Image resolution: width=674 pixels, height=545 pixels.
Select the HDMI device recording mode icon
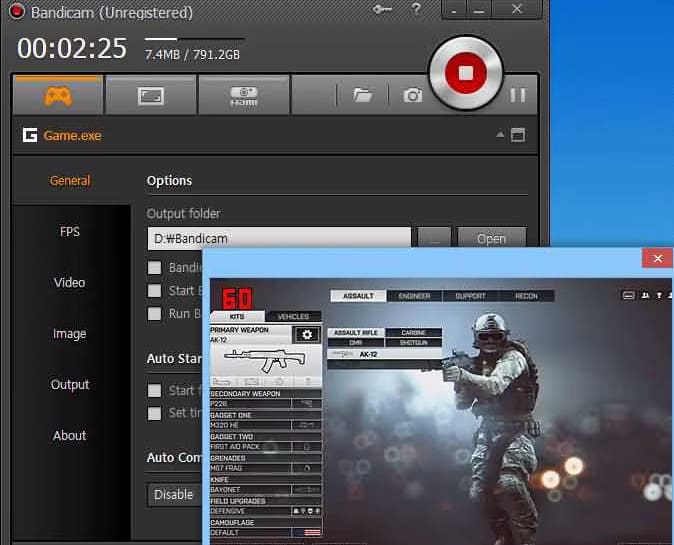pos(244,95)
